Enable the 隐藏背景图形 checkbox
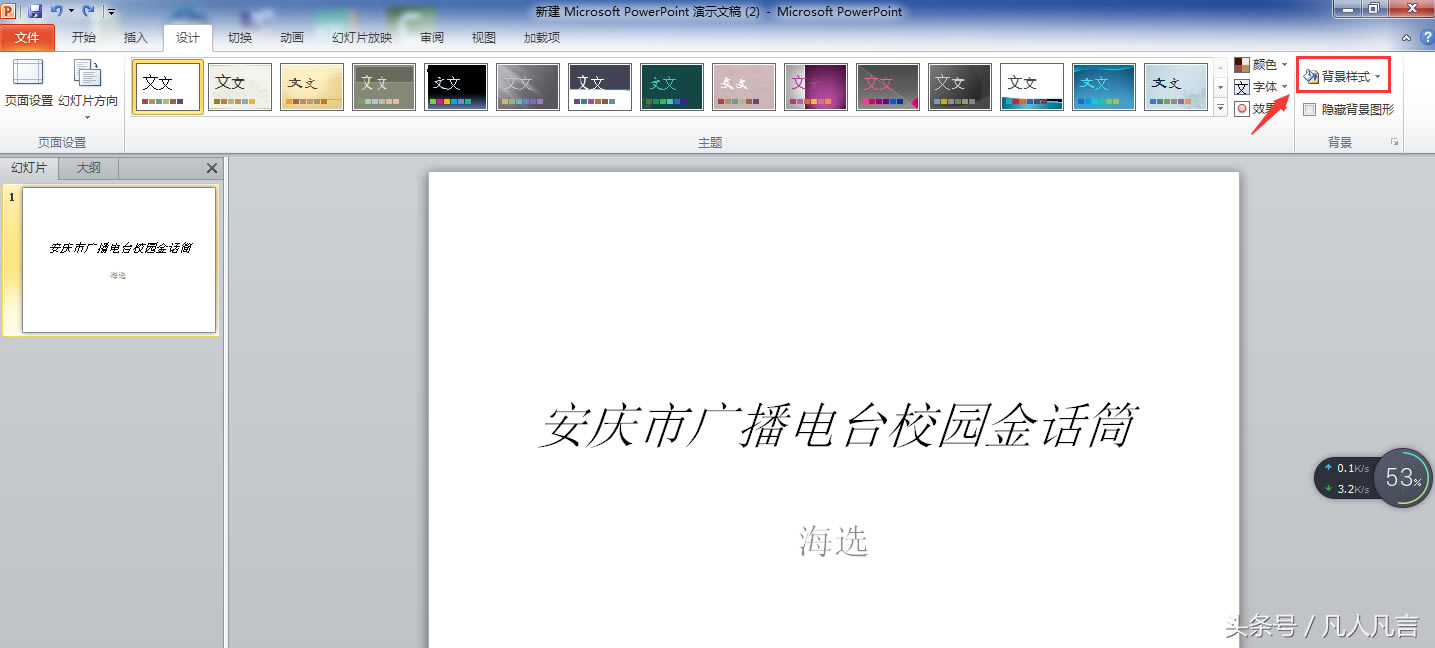 (x=1310, y=110)
